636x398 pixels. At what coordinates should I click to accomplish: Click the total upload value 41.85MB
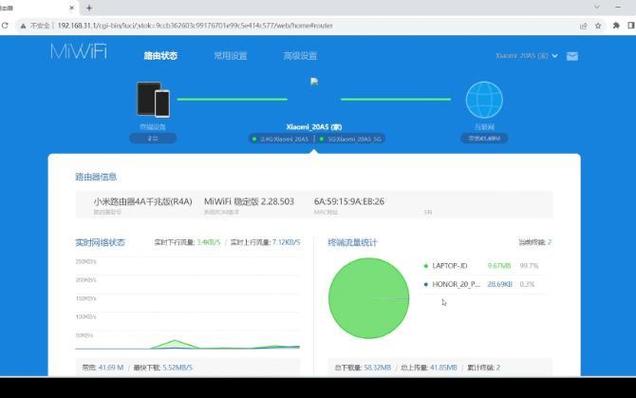443,368
